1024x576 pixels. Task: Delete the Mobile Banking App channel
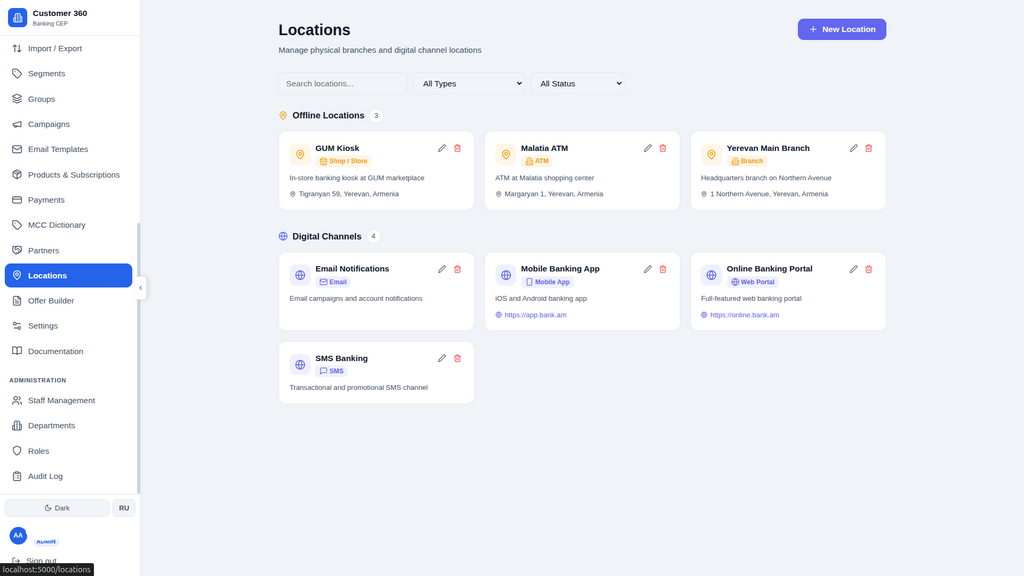pyautogui.click(x=663, y=269)
